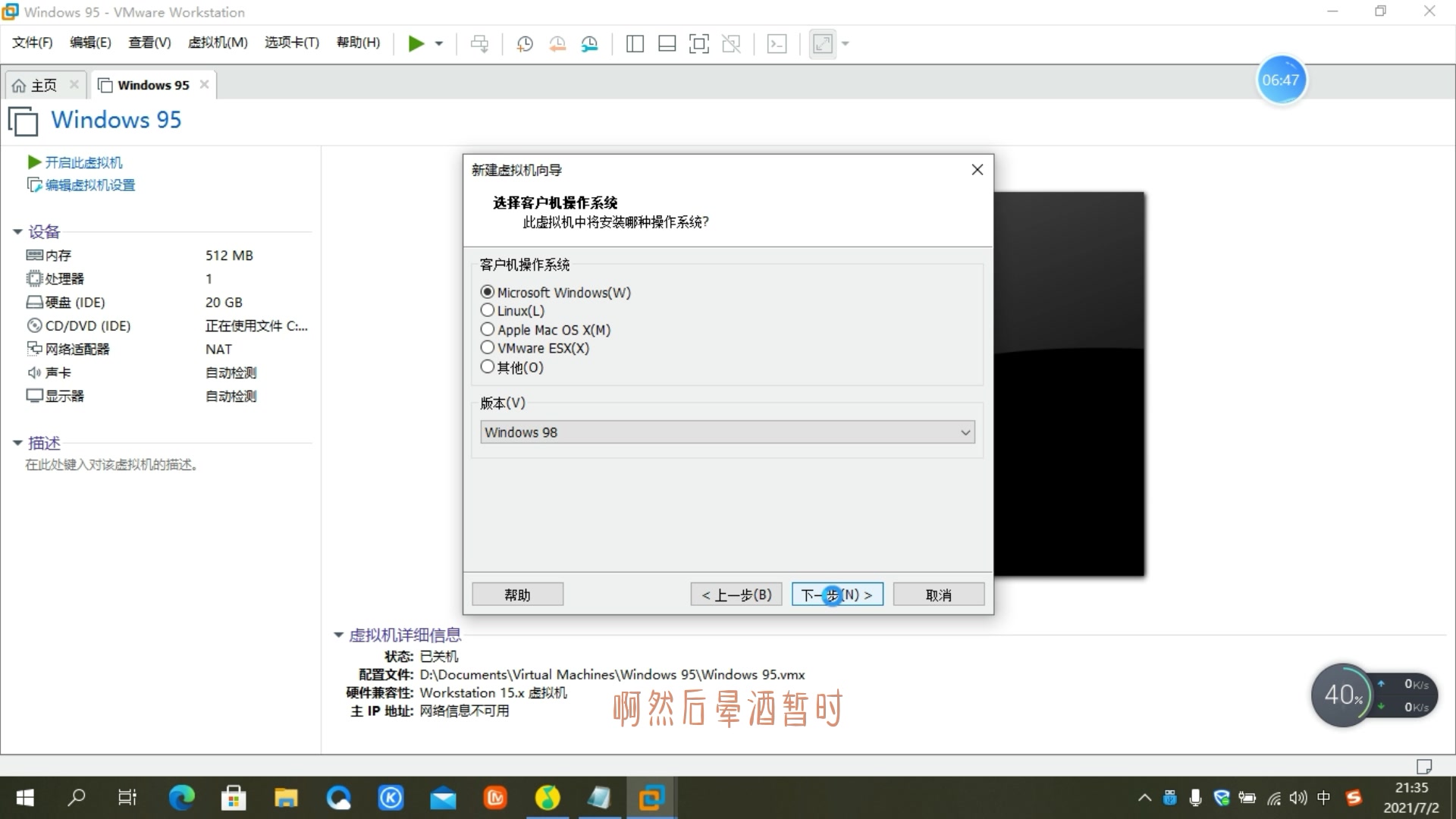Open the snapshot manager icon
1456x819 pixels.
click(589, 43)
